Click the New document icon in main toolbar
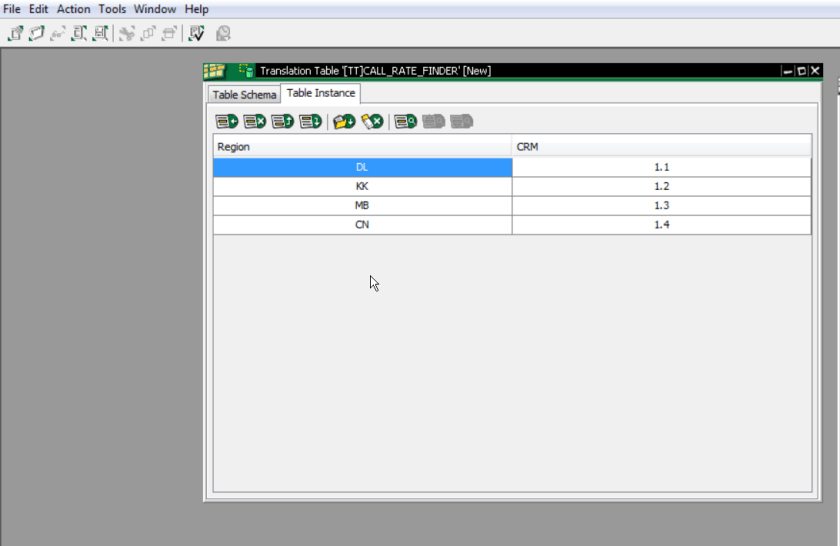Image resolution: width=840 pixels, height=546 pixels. [x=16, y=33]
